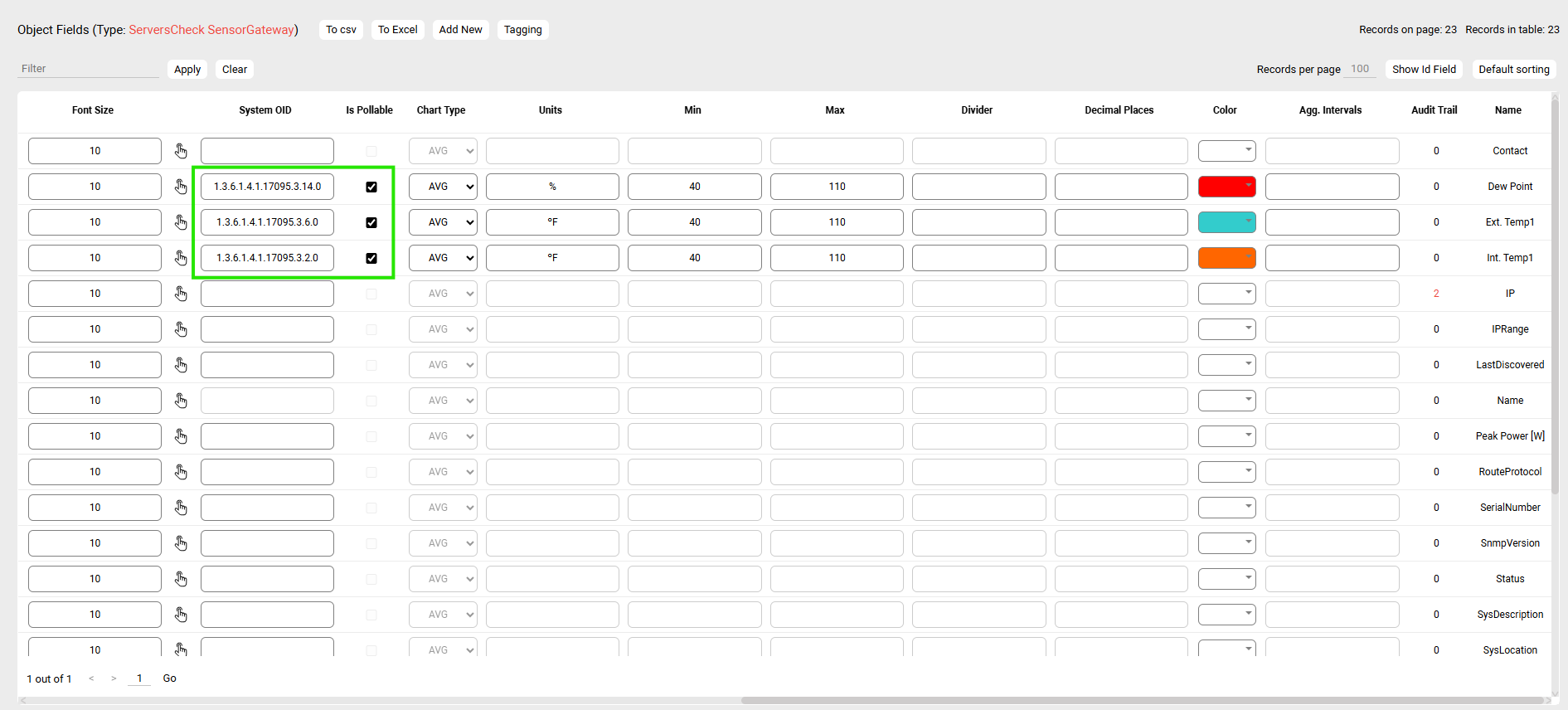Screen dimensions: 1568x710
Task: Go to next page using the > arrow
Action: pyautogui.click(x=114, y=678)
